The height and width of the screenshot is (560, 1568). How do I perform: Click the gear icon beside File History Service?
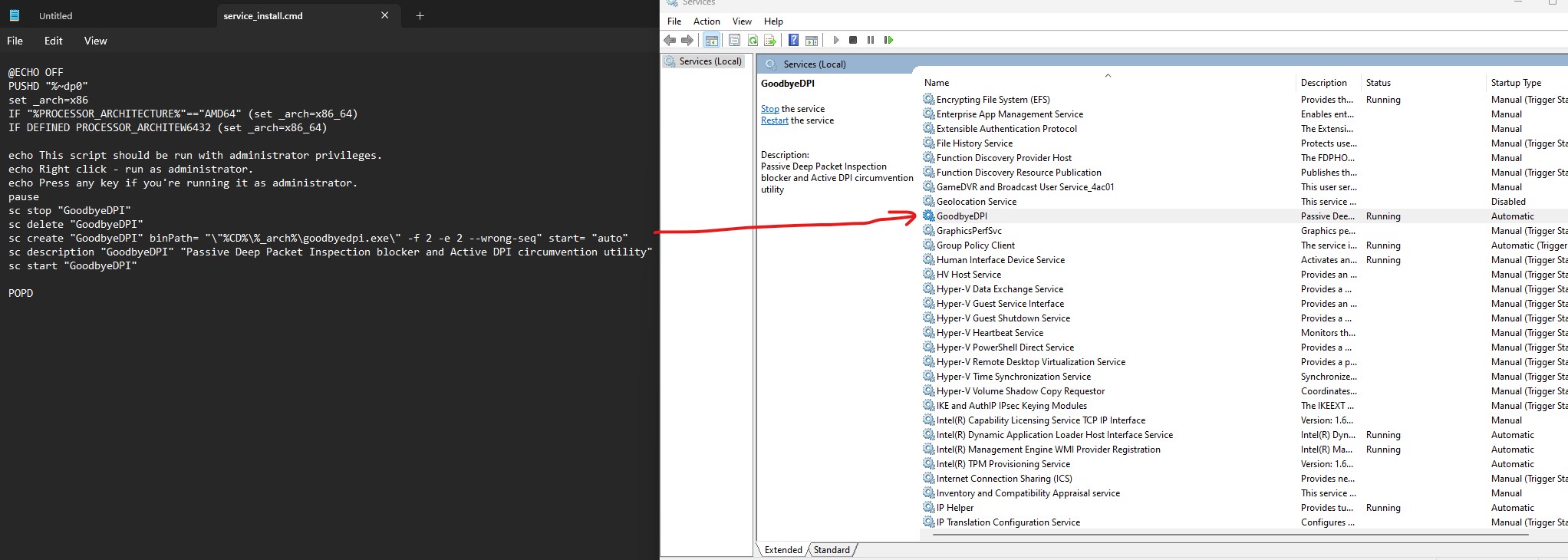click(928, 143)
